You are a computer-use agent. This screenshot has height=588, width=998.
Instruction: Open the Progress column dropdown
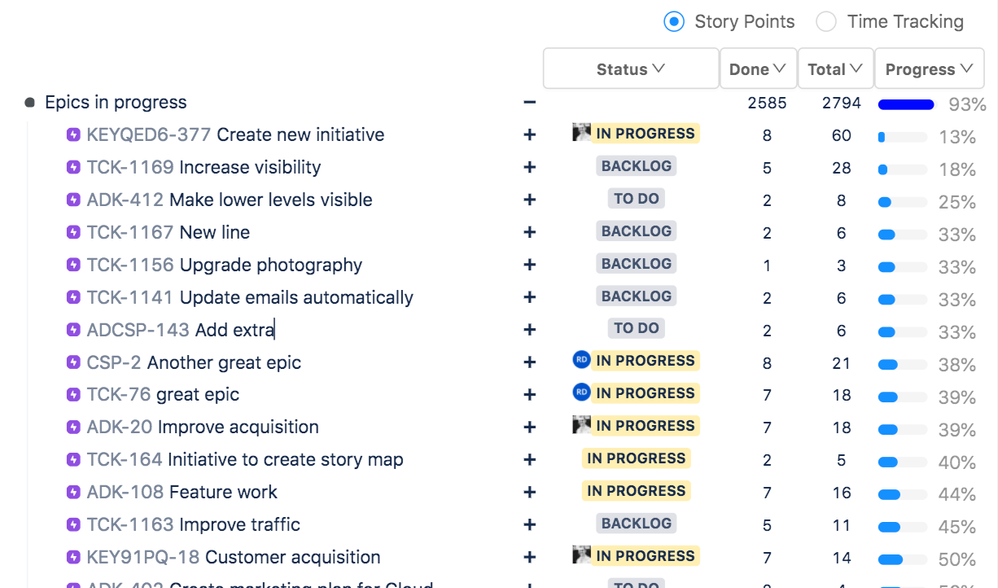pos(929,69)
